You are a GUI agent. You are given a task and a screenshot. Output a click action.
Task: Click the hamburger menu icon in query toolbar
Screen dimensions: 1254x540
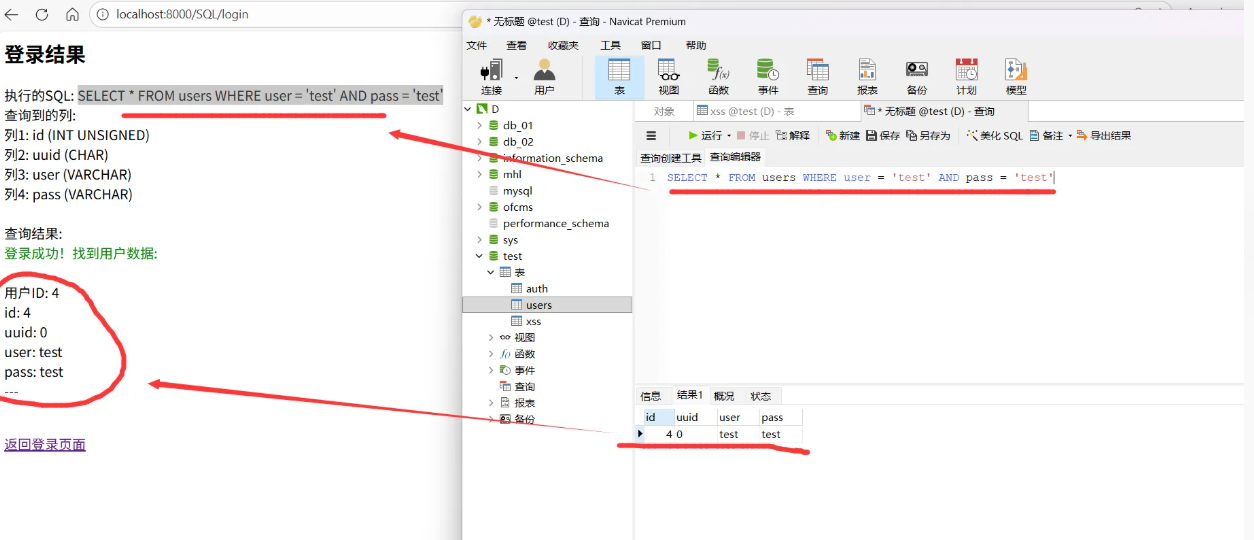651,135
